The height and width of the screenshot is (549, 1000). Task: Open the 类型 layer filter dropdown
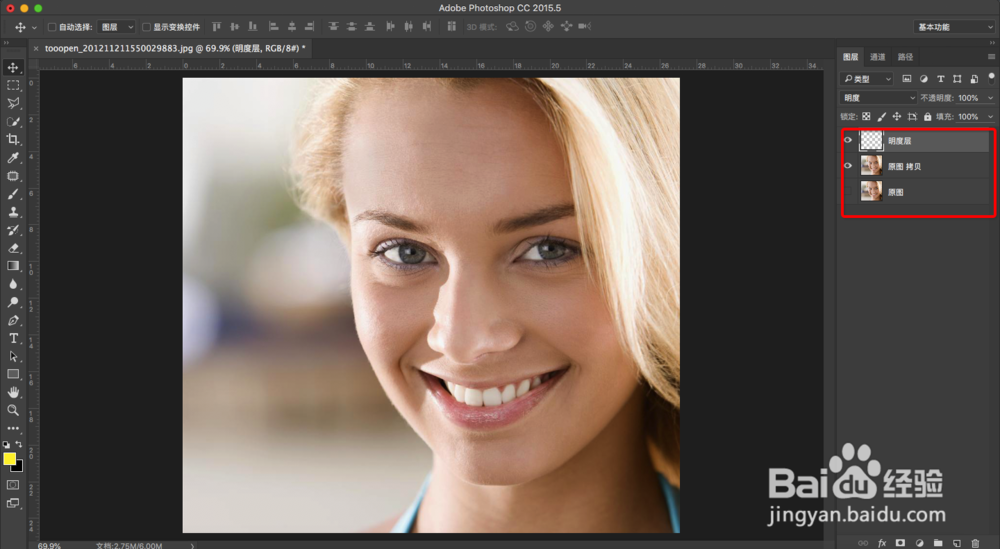[x=867, y=78]
